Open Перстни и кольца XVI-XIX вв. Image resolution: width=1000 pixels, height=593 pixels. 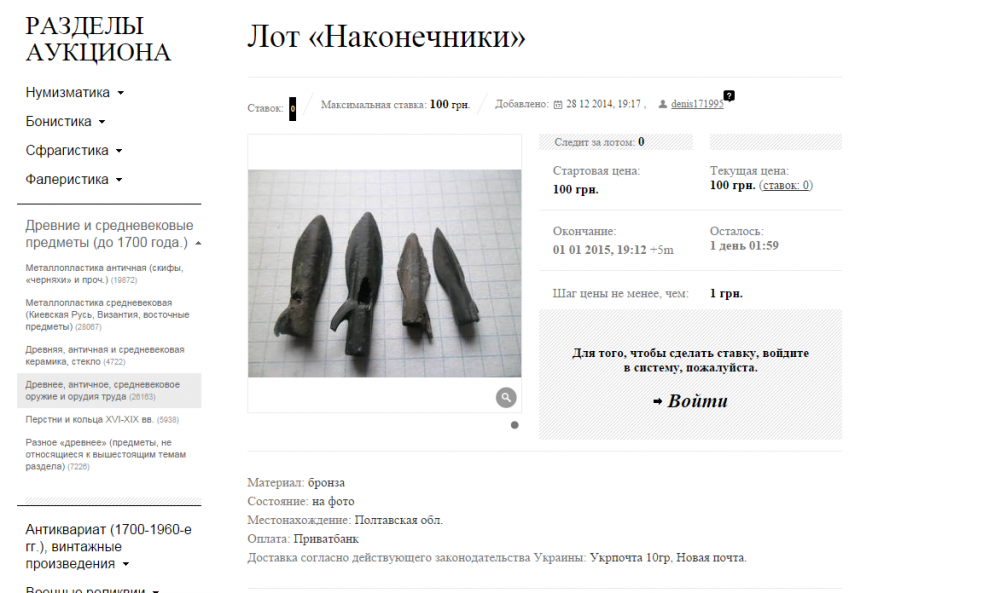[x=102, y=420]
